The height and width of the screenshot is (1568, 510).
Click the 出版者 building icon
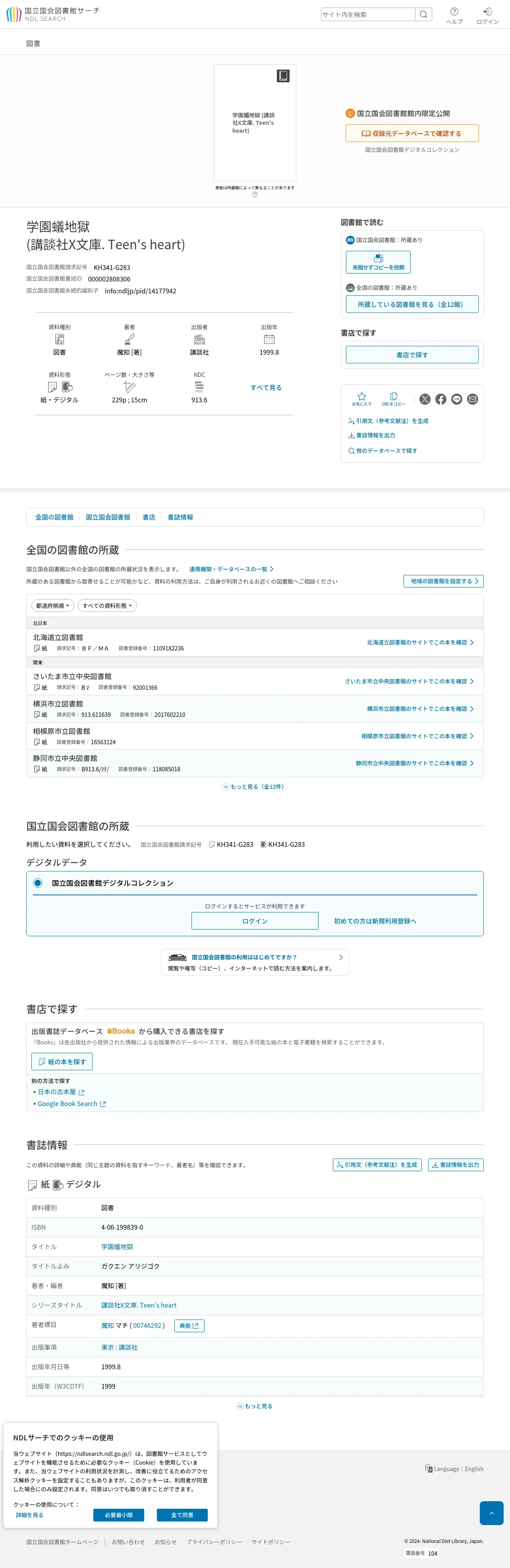pos(199,340)
